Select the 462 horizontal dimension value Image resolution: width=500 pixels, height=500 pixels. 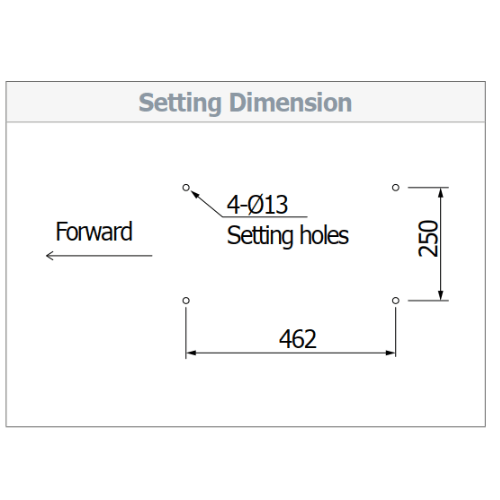pyautogui.click(x=298, y=339)
